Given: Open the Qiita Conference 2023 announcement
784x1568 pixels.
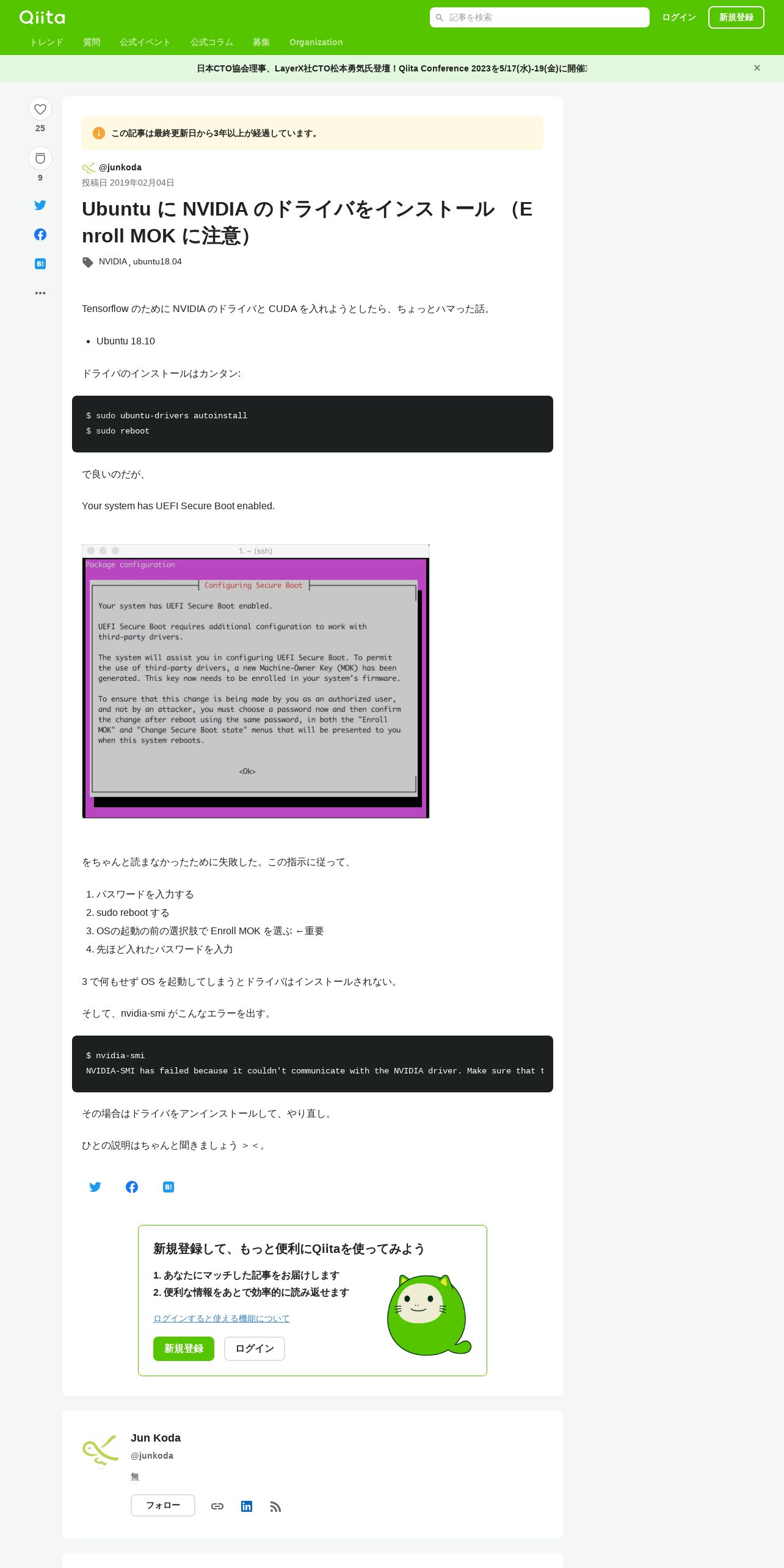Looking at the screenshot, I should pyautogui.click(x=391, y=68).
